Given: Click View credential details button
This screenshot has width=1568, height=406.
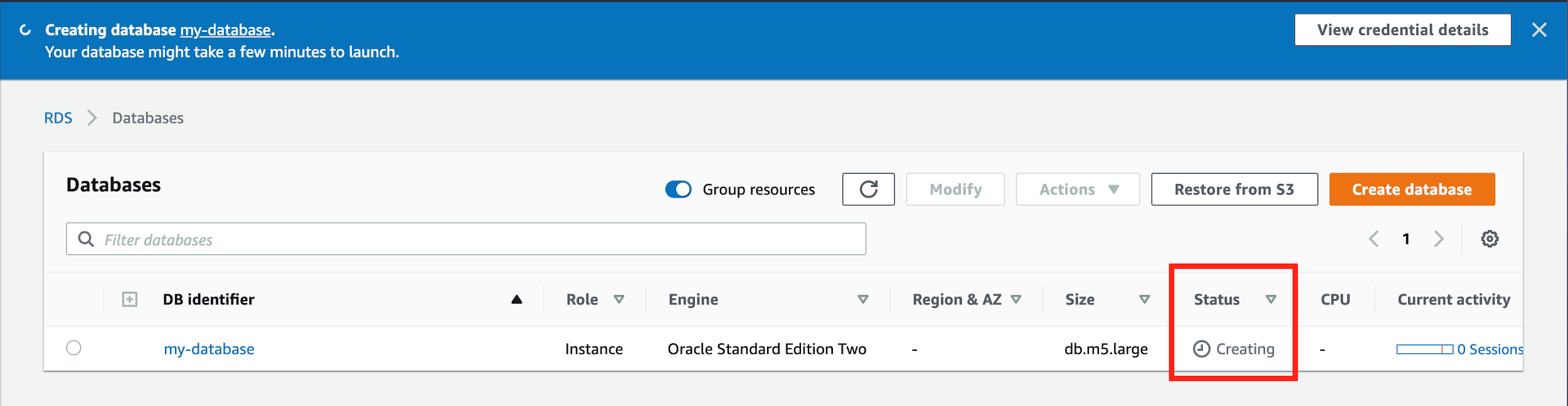Looking at the screenshot, I should [x=1402, y=29].
